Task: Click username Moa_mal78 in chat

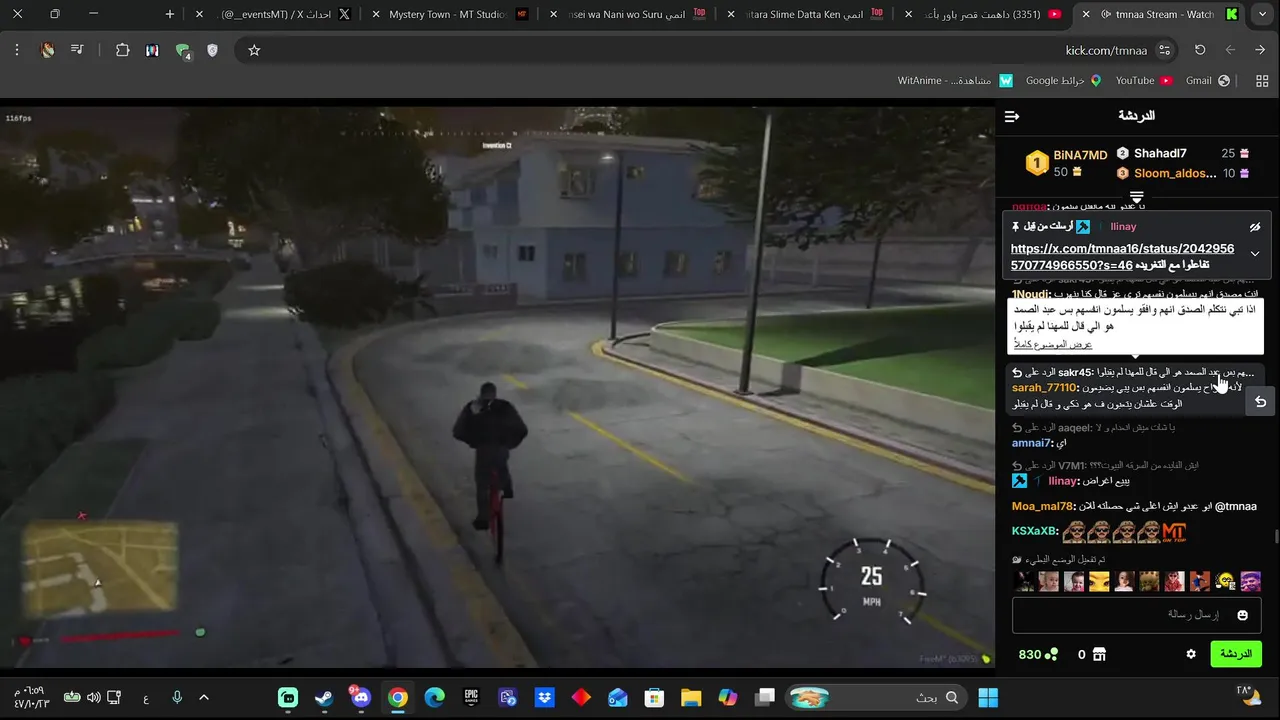Action: [x=1043, y=506]
